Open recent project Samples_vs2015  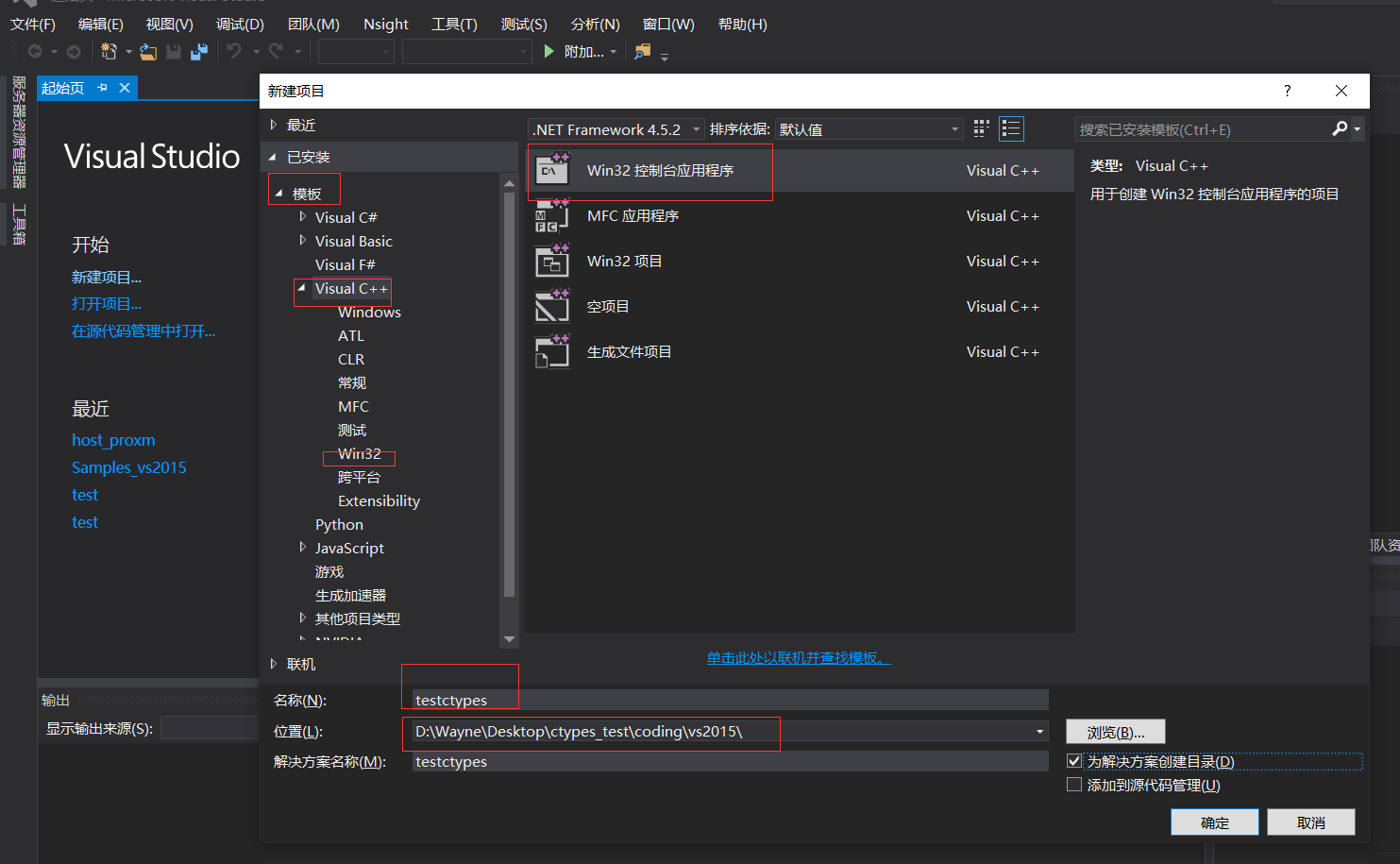click(129, 467)
